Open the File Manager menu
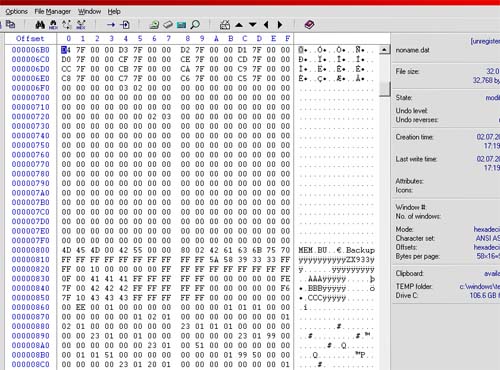The image size is (500, 370). pos(53,11)
